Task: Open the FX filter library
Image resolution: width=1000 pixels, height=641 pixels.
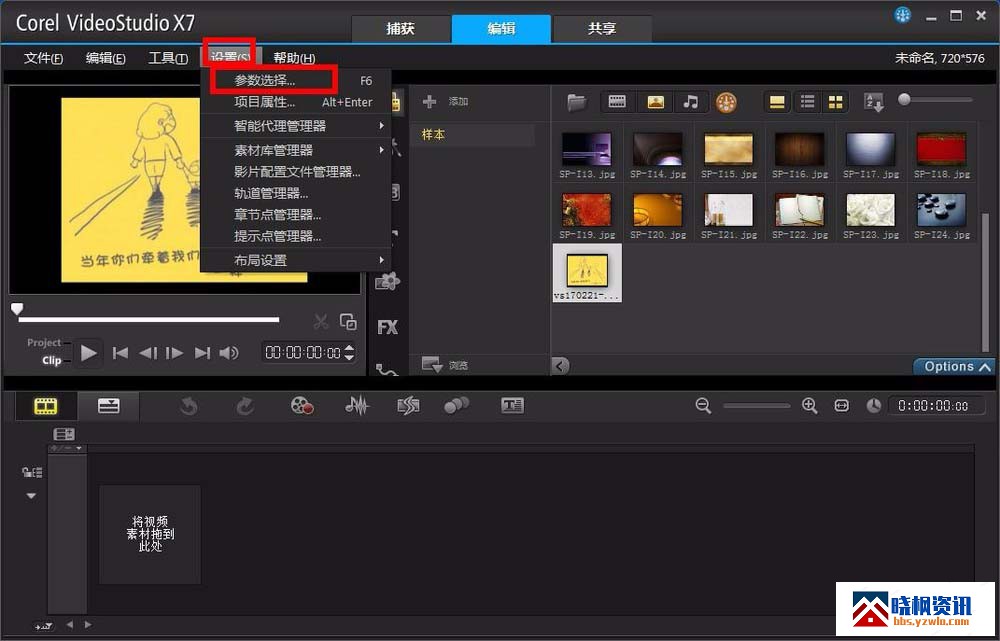Action: (x=388, y=327)
